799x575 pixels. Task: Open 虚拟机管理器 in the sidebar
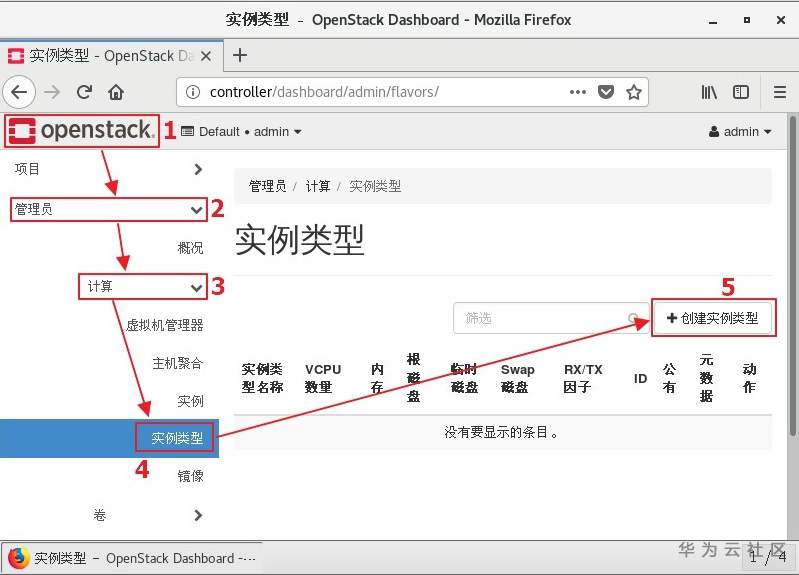(x=165, y=325)
